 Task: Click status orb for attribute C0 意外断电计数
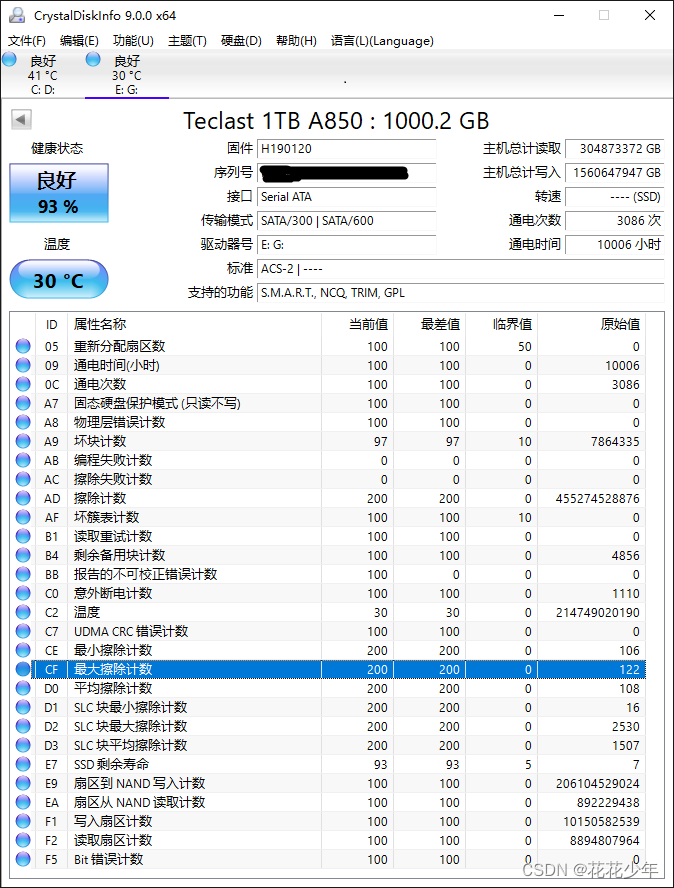click(x=23, y=593)
